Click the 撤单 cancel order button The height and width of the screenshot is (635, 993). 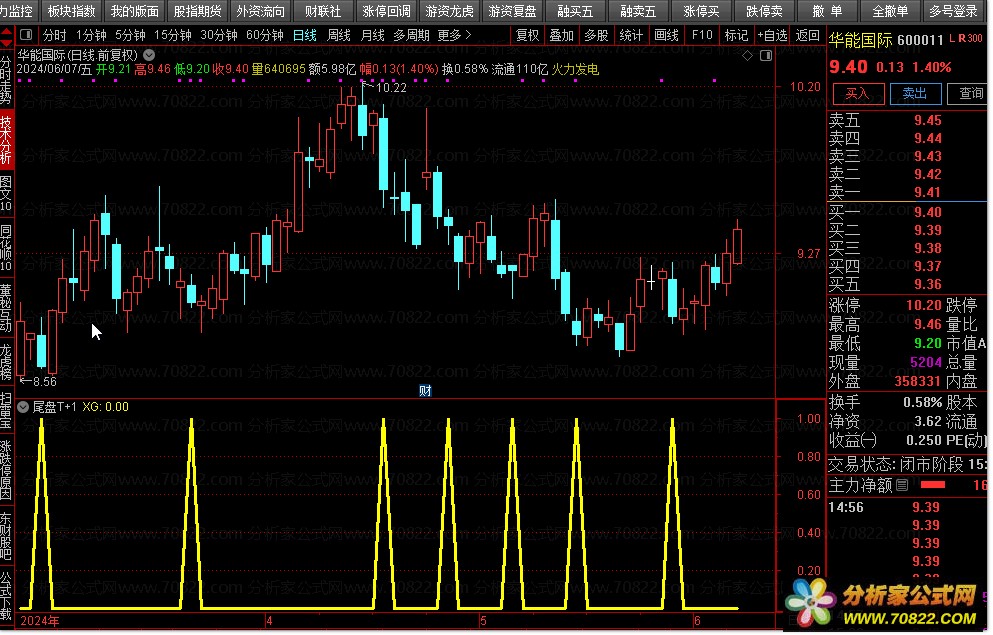pyautogui.click(x=827, y=11)
